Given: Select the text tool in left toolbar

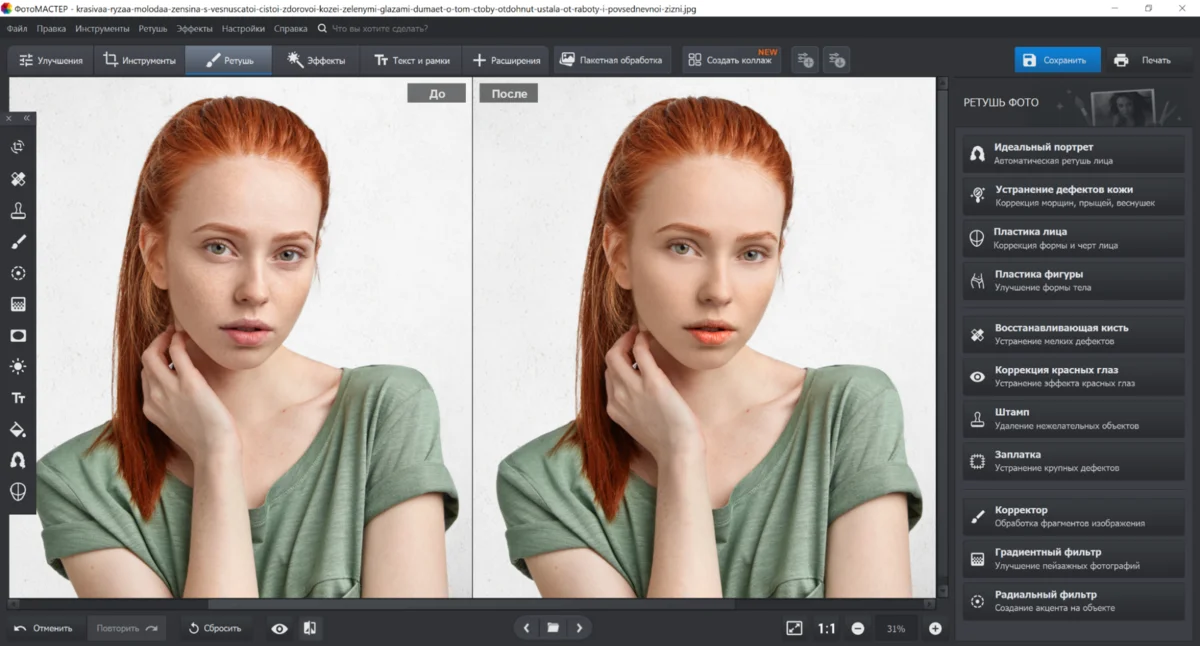Looking at the screenshot, I should [x=18, y=398].
